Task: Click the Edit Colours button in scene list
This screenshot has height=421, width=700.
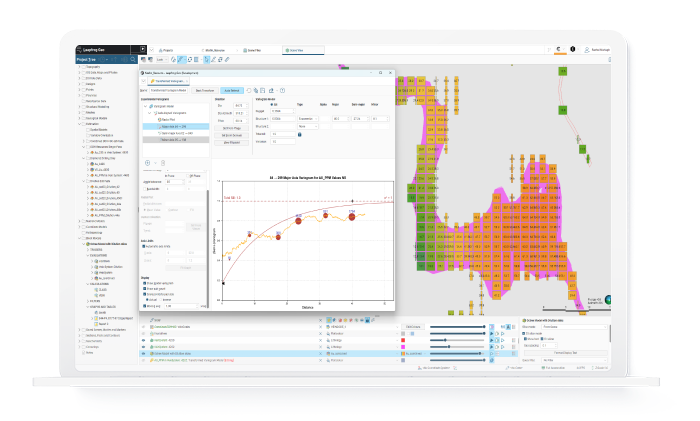Action: (413, 327)
